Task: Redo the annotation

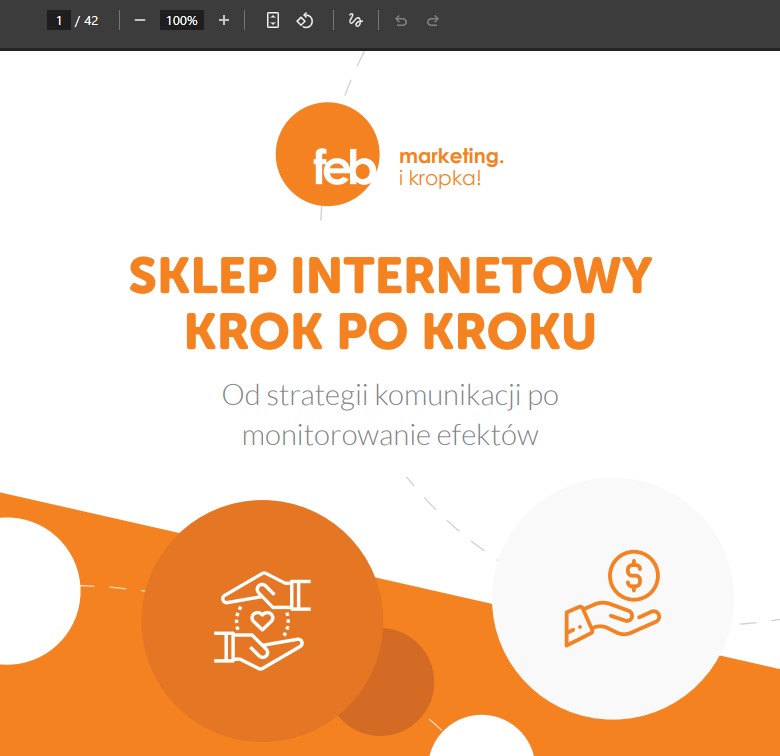Action: [x=433, y=20]
